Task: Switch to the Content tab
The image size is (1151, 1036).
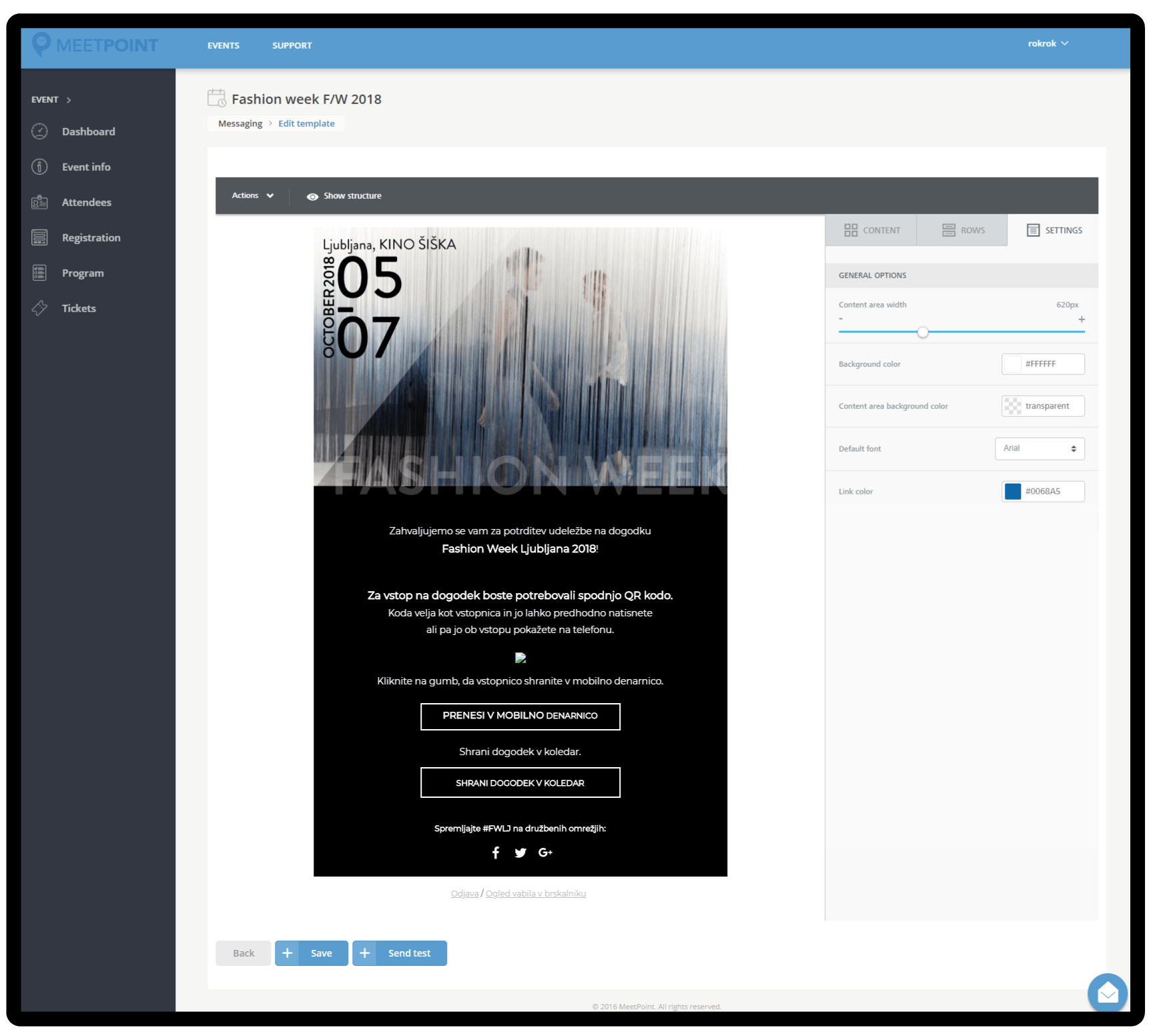Action: [871, 230]
